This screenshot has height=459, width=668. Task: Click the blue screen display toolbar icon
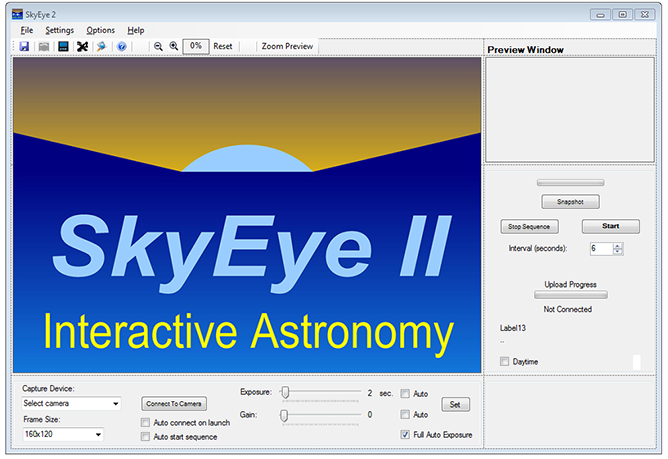tap(63, 46)
